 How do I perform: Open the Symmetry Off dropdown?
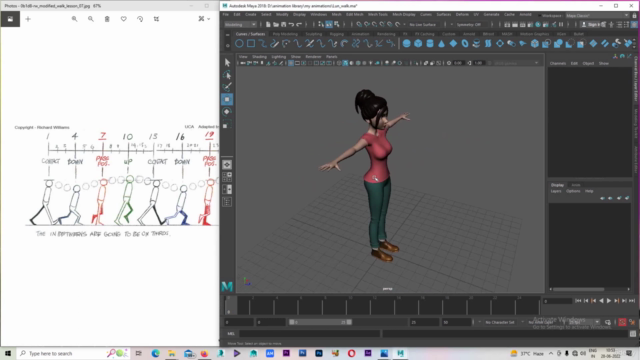point(473,24)
